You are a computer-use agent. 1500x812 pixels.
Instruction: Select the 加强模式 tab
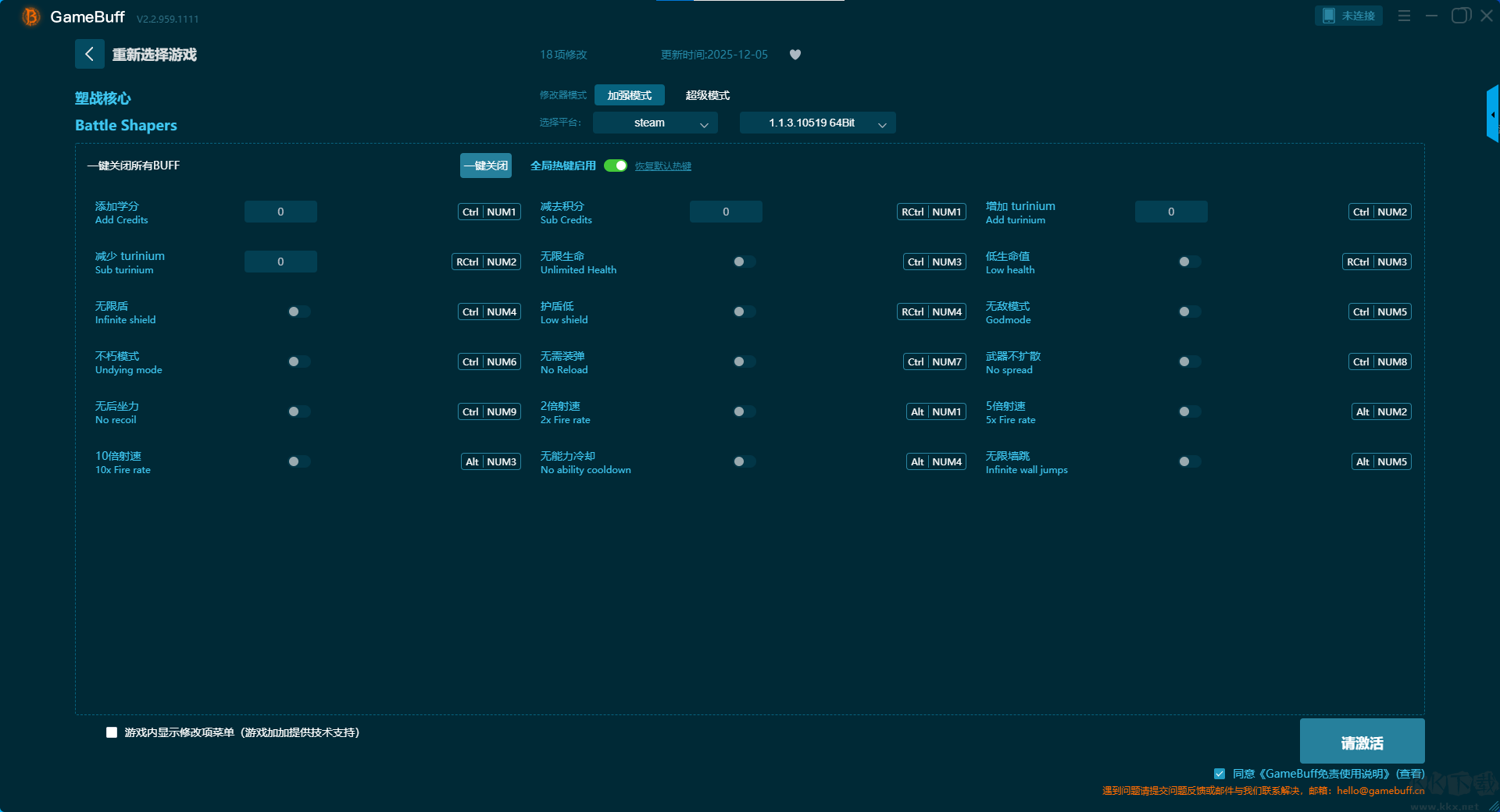pyautogui.click(x=629, y=95)
